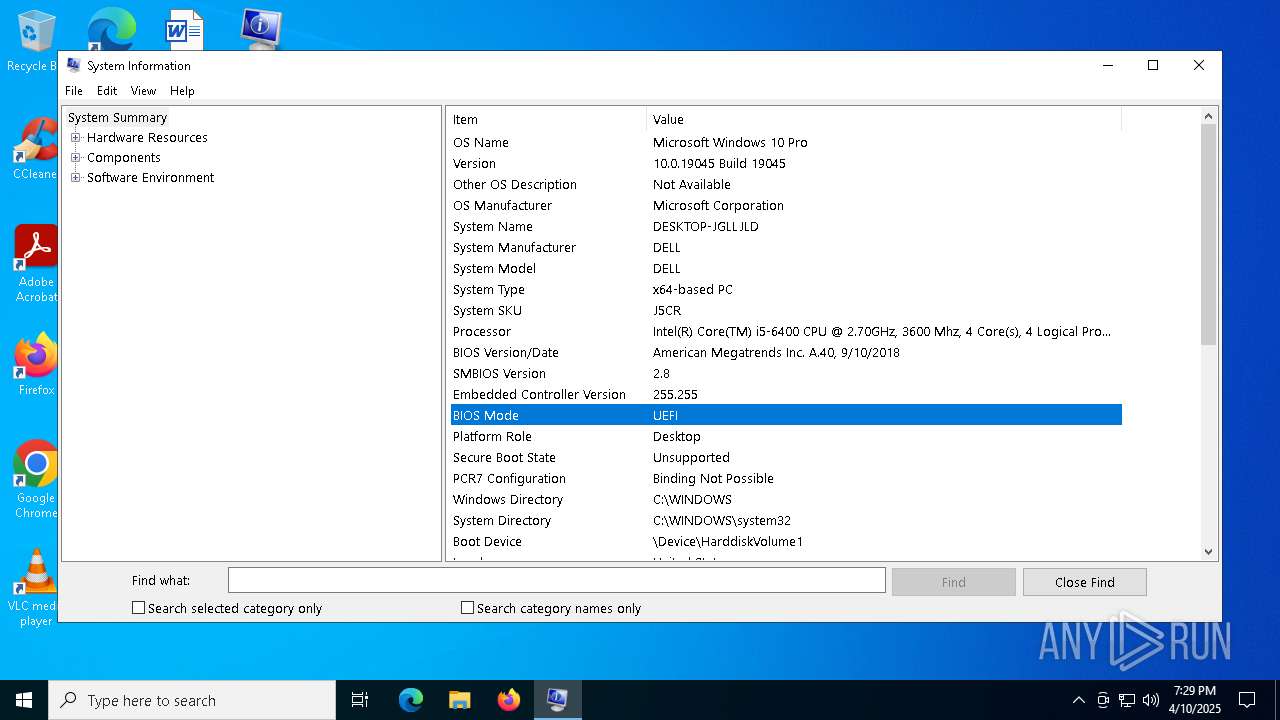Click the system information desktop icon above the window
The width and height of the screenshot is (1280, 720).
tap(261, 29)
